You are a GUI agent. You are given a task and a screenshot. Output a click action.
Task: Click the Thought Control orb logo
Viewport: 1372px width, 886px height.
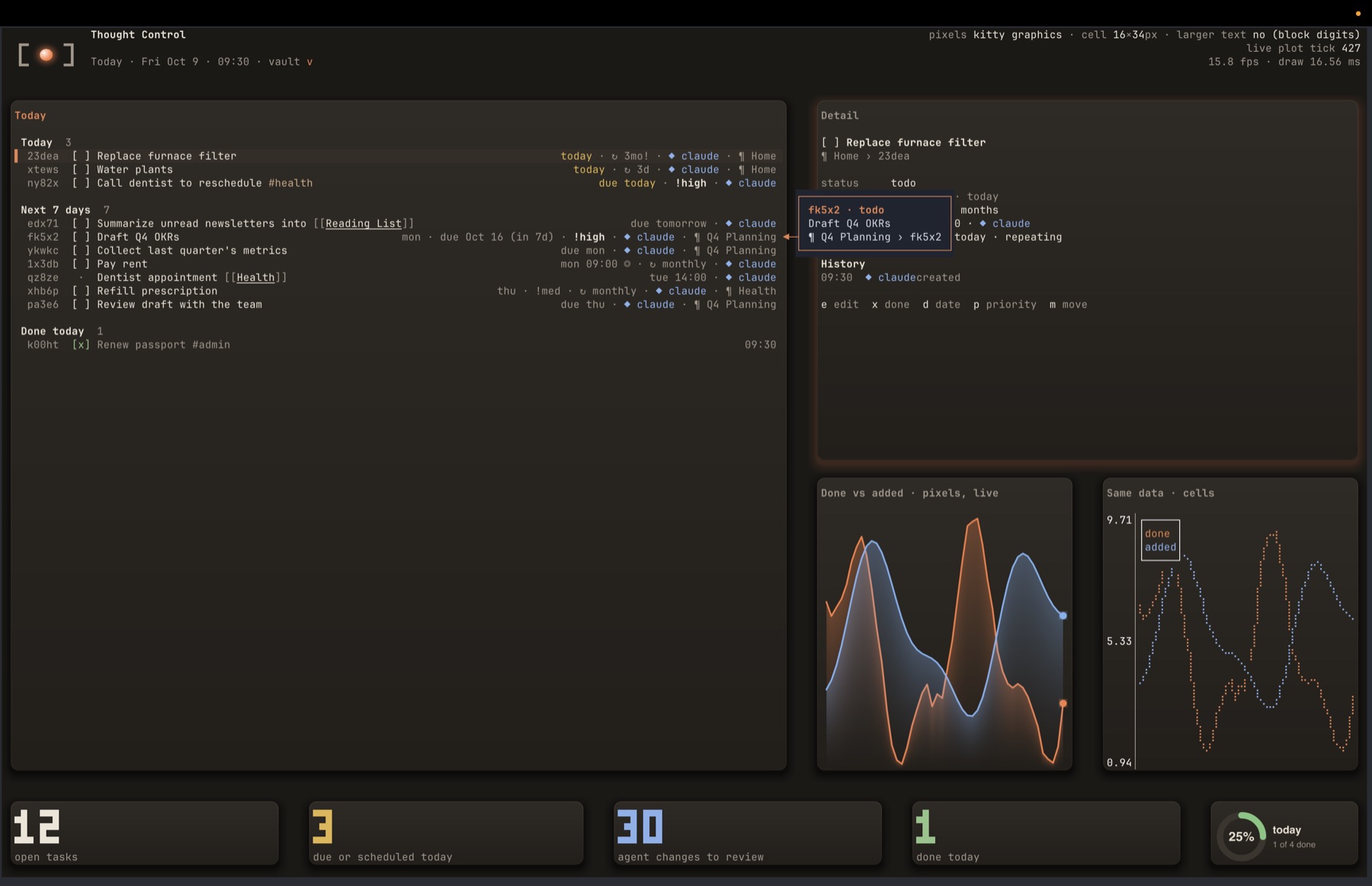click(46, 55)
